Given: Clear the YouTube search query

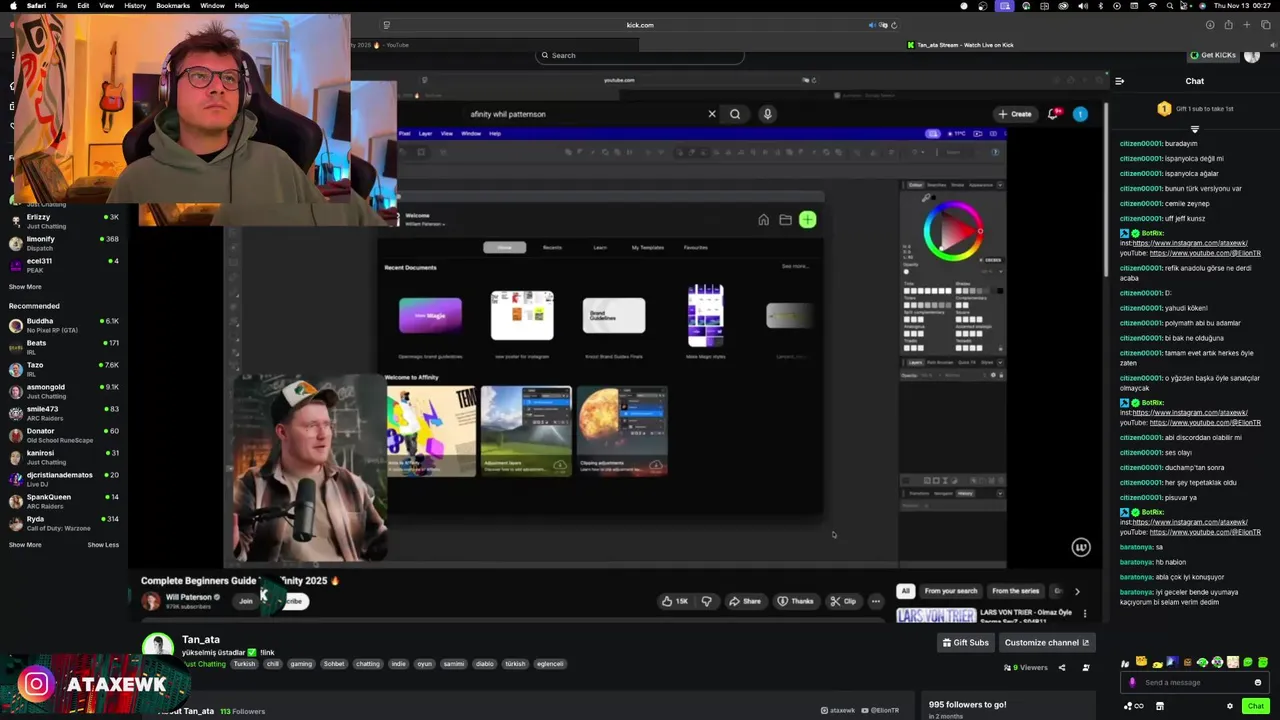Looking at the screenshot, I should [712, 114].
